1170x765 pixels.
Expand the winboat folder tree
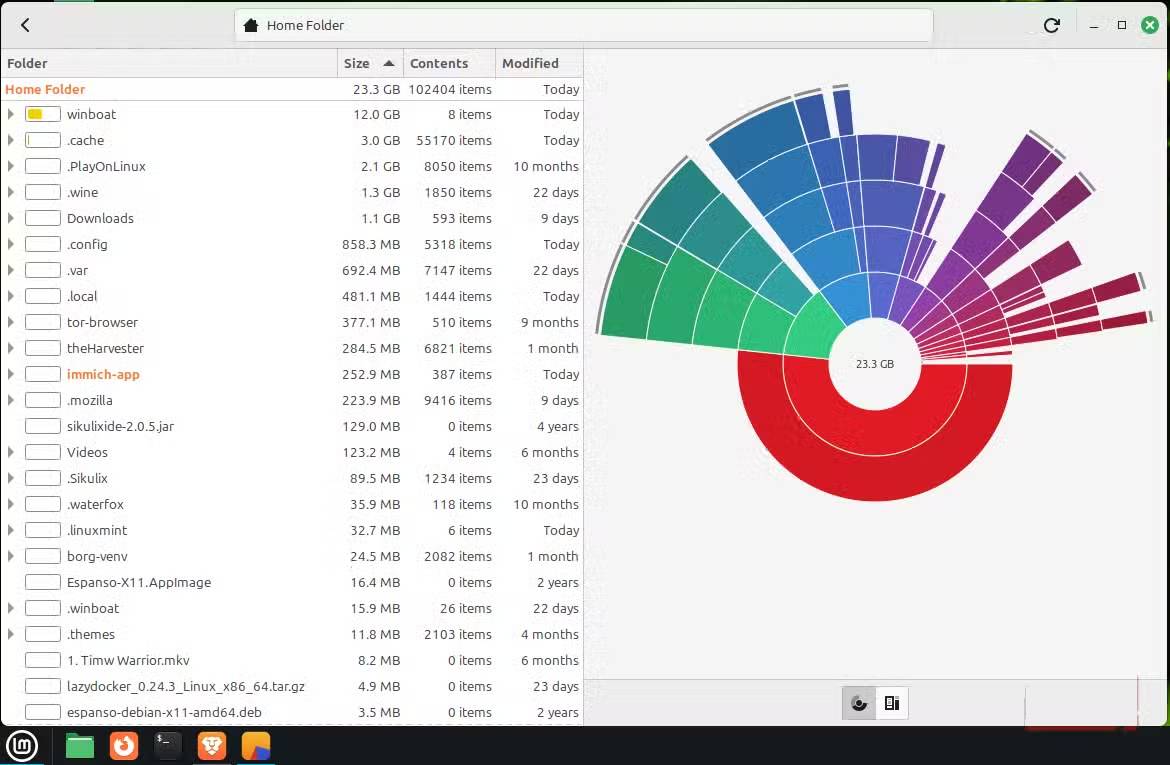[x=11, y=114]
